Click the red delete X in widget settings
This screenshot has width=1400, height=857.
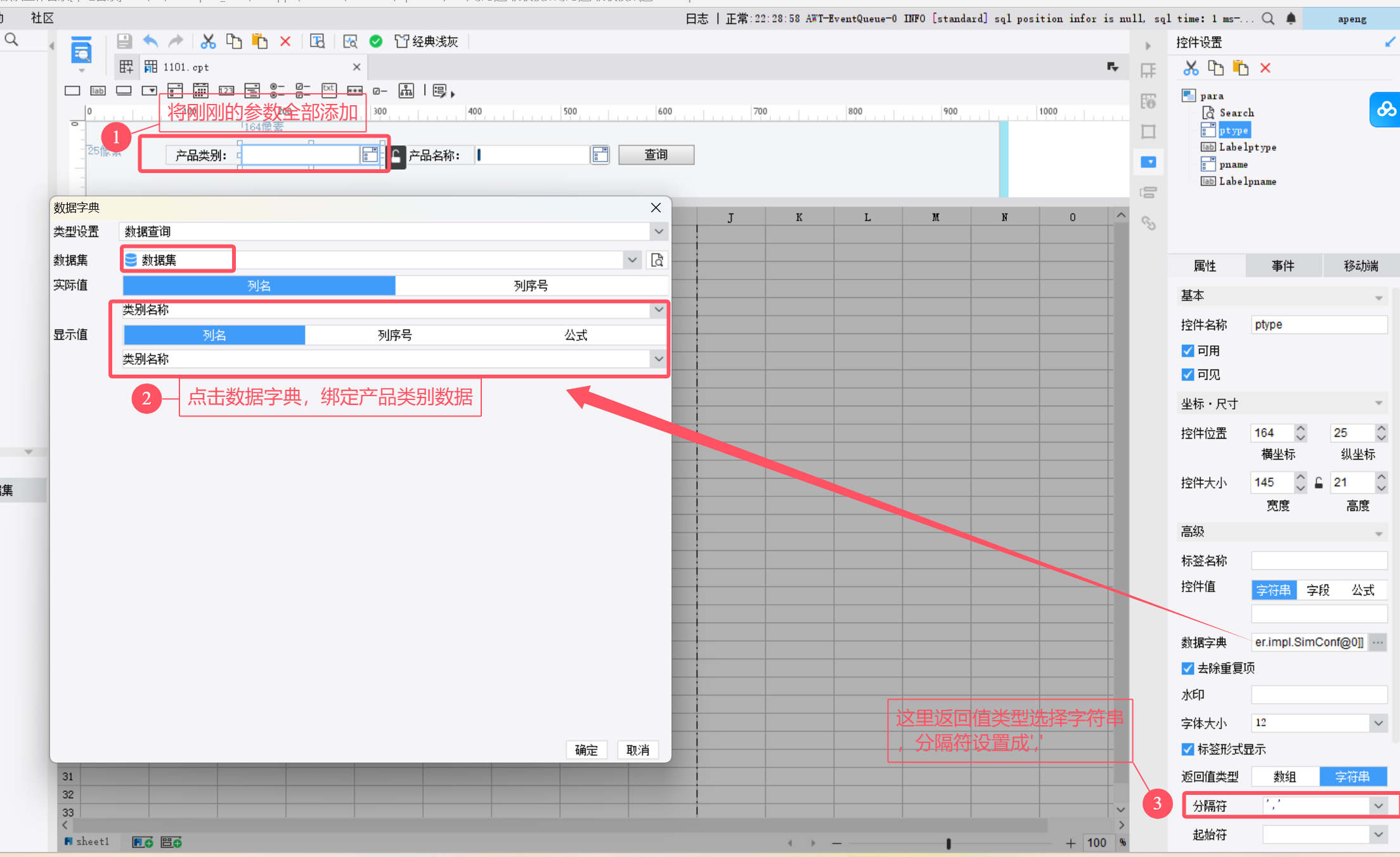click(1265, 68)
